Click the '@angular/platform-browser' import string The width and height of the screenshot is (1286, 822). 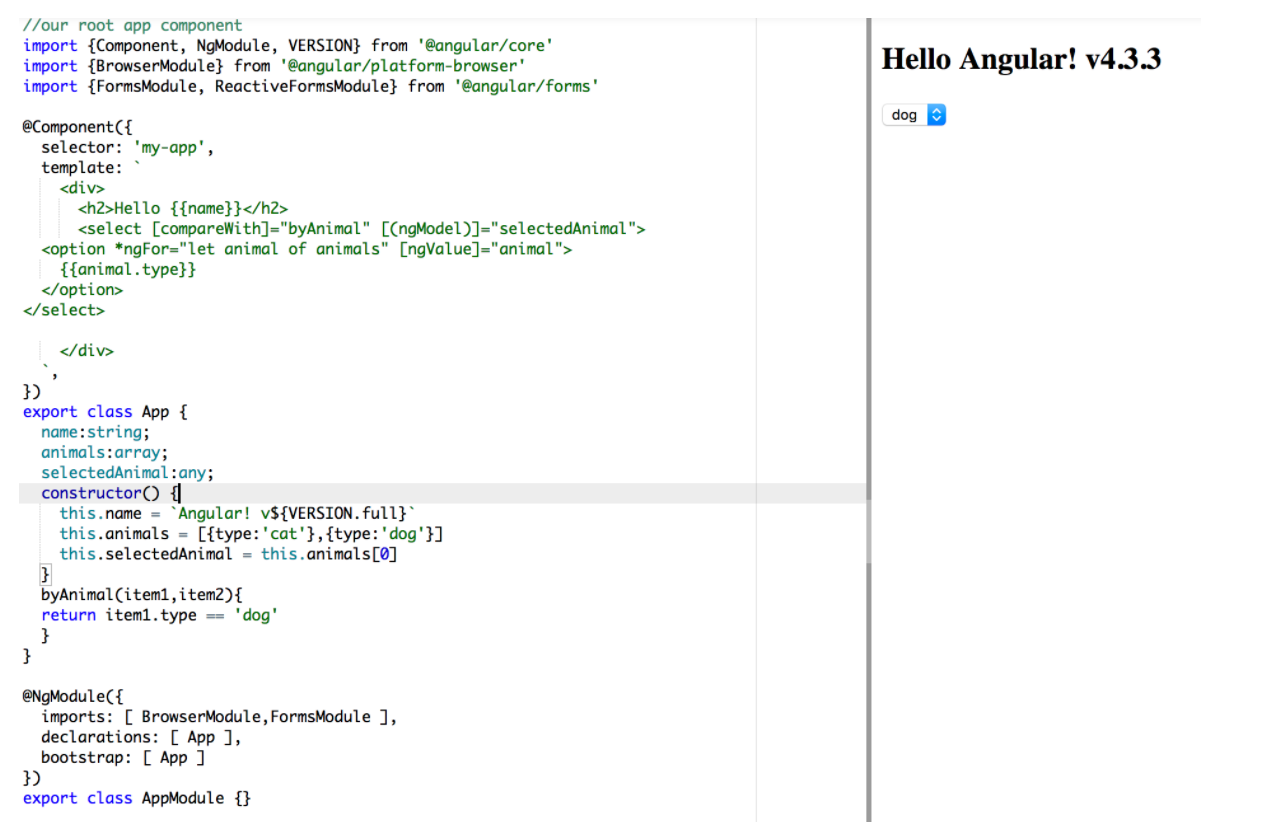click(403, 66)
